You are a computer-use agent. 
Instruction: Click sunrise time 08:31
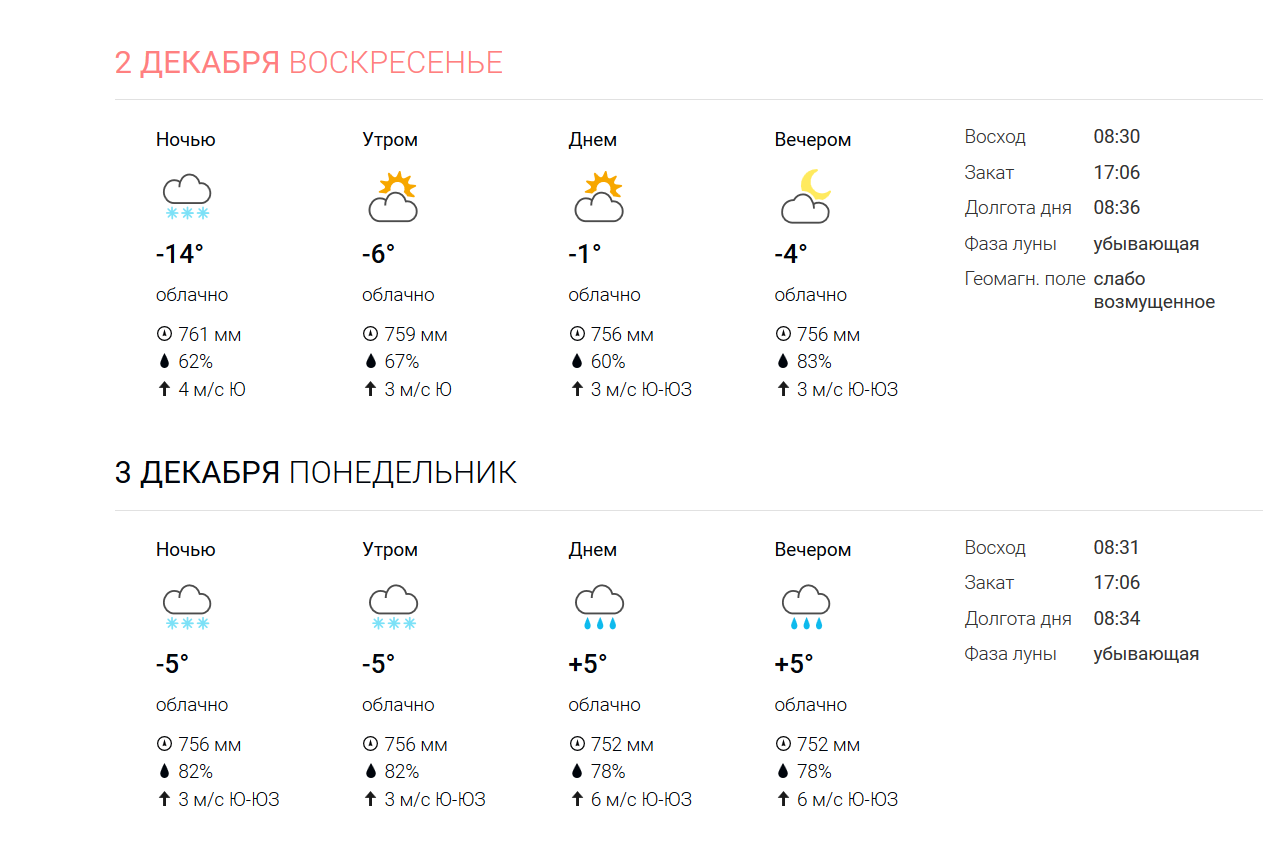1117,548
